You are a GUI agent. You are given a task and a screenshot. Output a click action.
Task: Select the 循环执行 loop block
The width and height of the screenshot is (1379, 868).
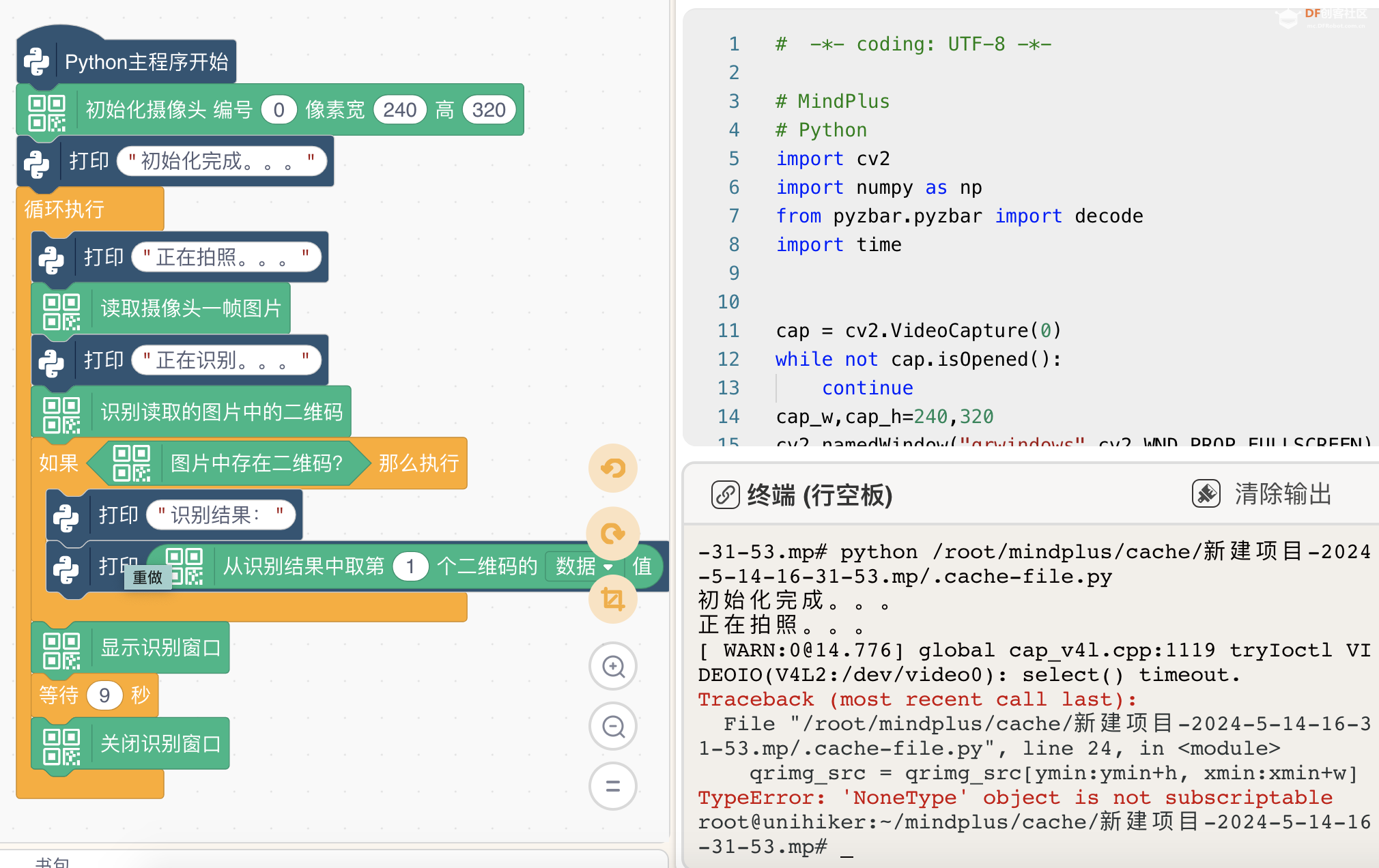tap(64, 209)
